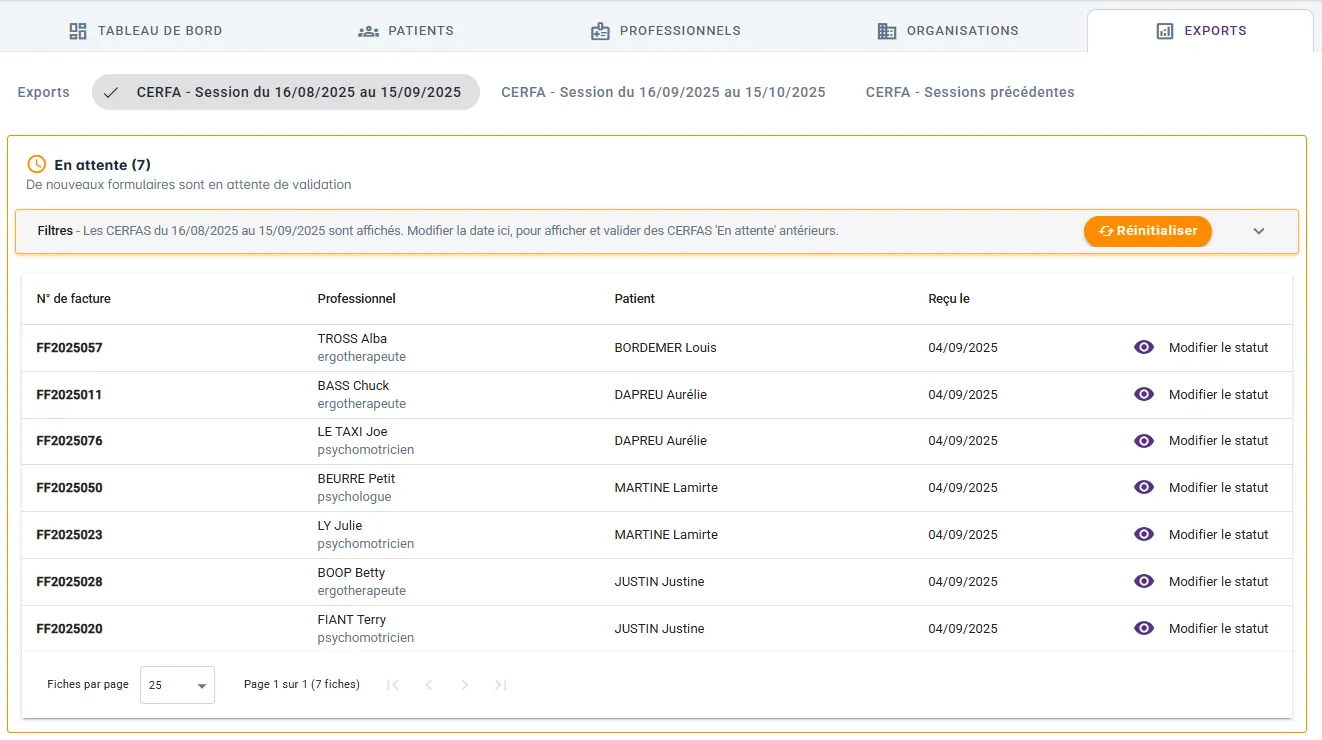The height and width of the screenshot is (740, 1322).
Task: Open the Fiches par page dropdown
Action: (177, 685)
